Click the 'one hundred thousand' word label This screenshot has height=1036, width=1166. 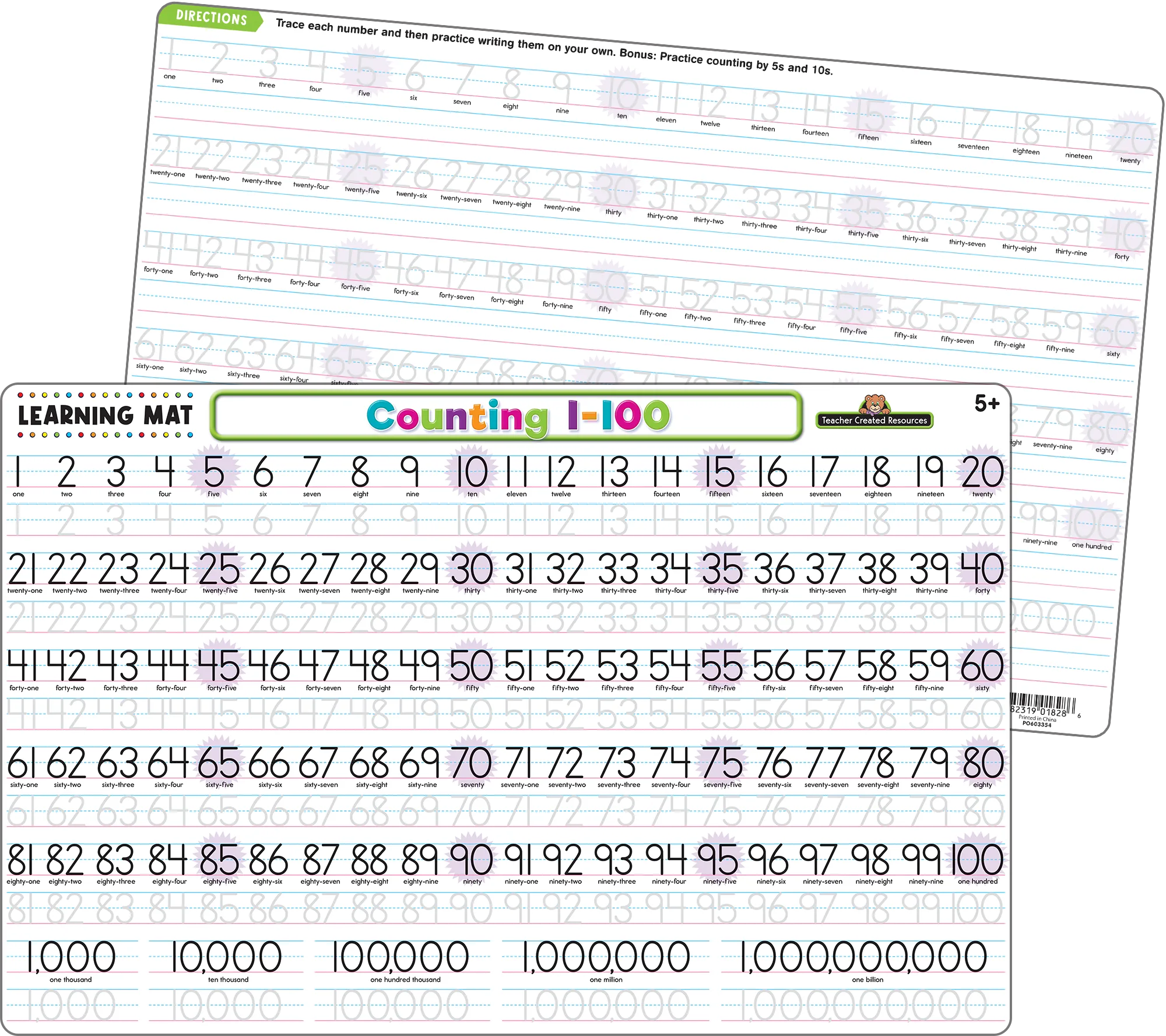405,979
